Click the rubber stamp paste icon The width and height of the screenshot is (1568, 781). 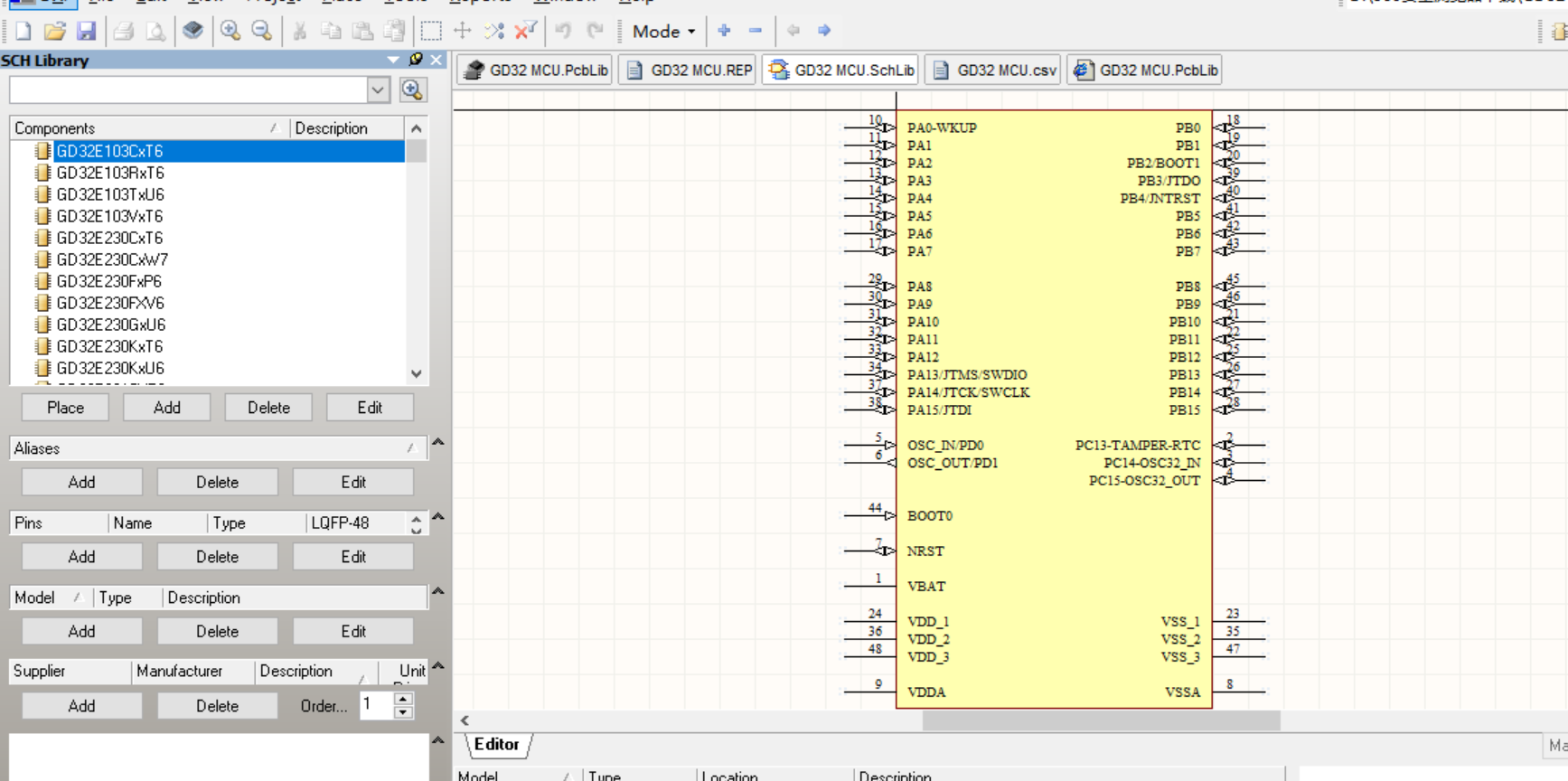[x=394, y=31]
